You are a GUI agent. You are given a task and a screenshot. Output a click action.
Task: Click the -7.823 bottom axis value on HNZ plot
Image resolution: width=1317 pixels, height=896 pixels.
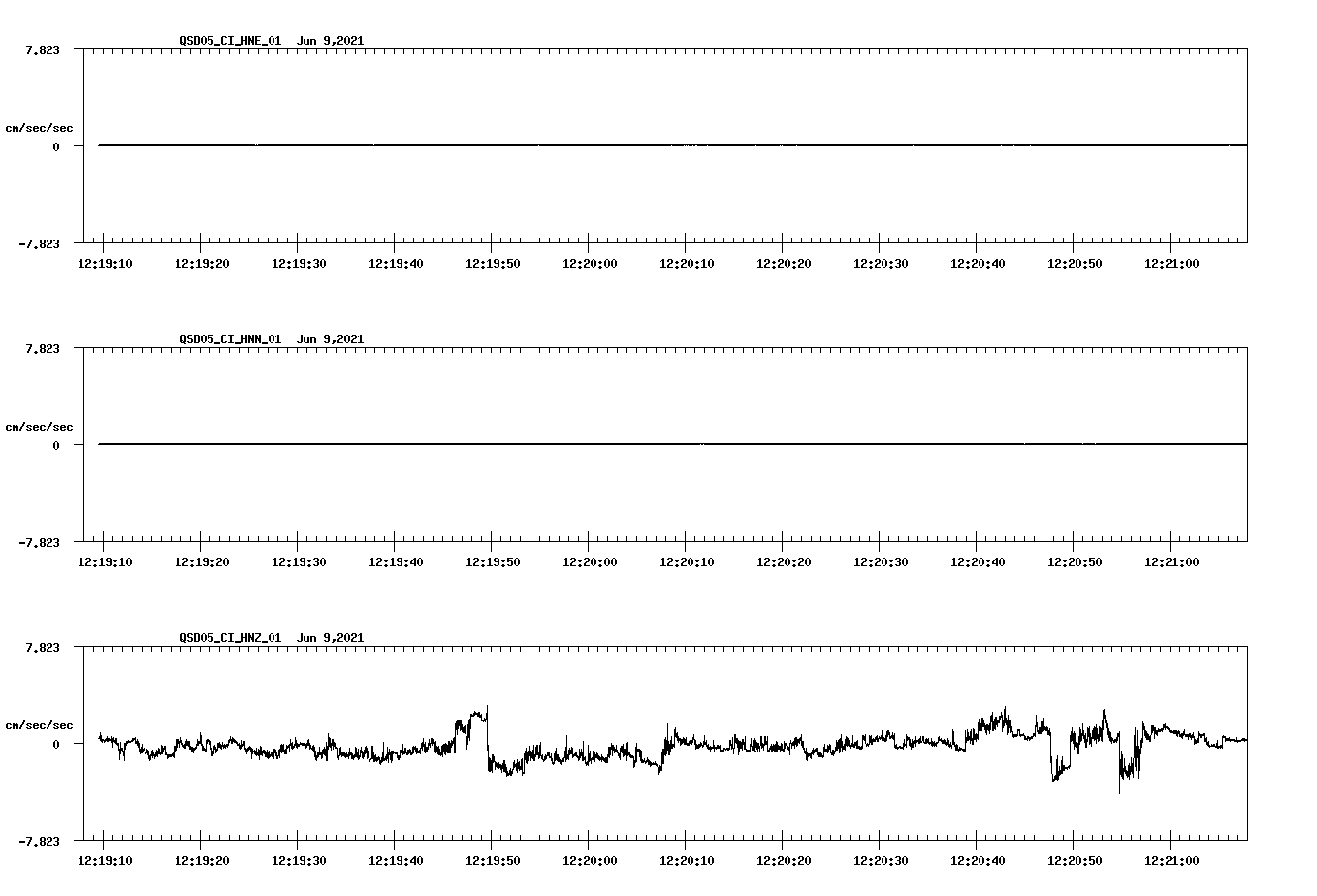39,842
